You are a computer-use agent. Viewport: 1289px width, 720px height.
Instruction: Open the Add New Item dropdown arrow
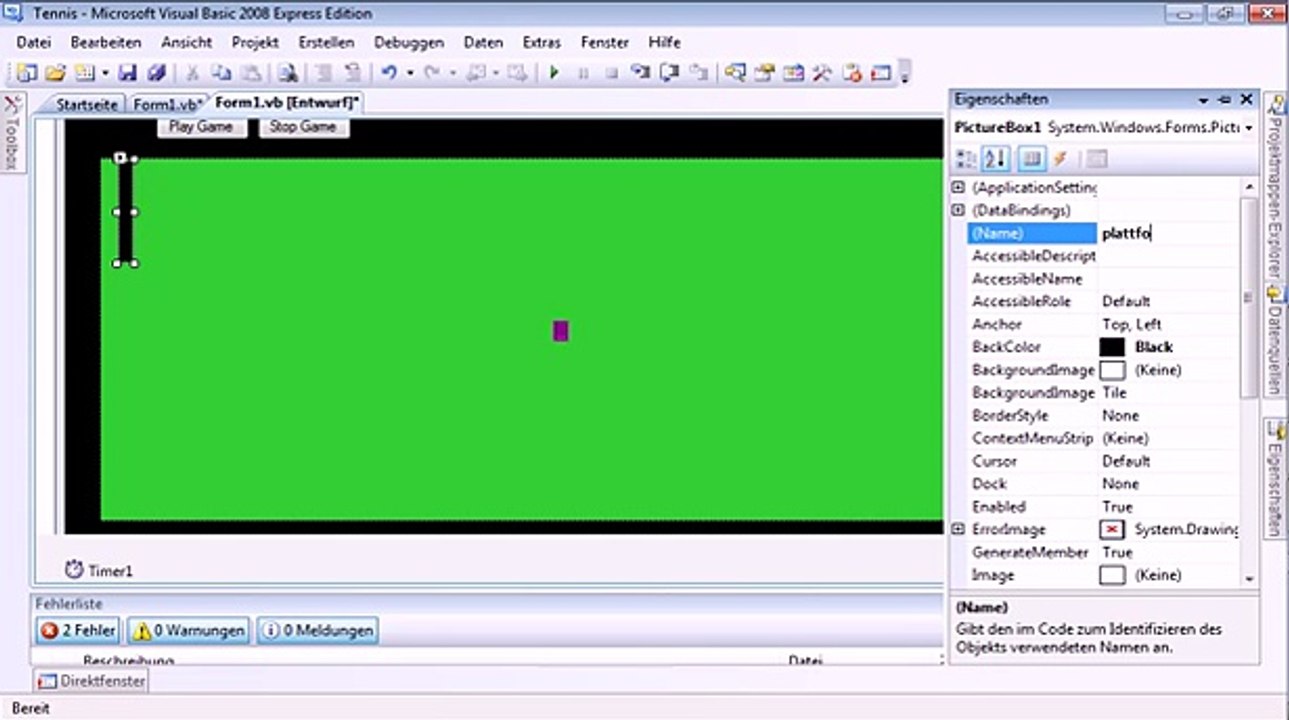(x=104, y=73)
